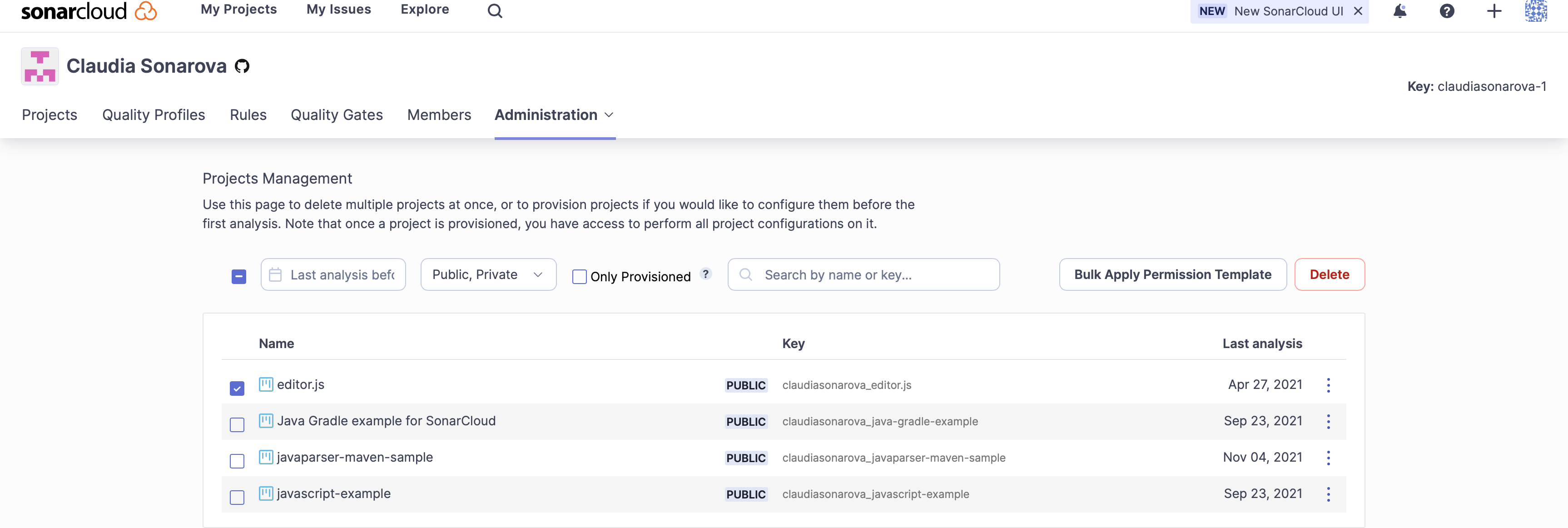Image resolution: width=1568 pixels, height=528 pixels.
Task: Click the Apr 27, 2021 analysis date
Action: click(1265, 384)
